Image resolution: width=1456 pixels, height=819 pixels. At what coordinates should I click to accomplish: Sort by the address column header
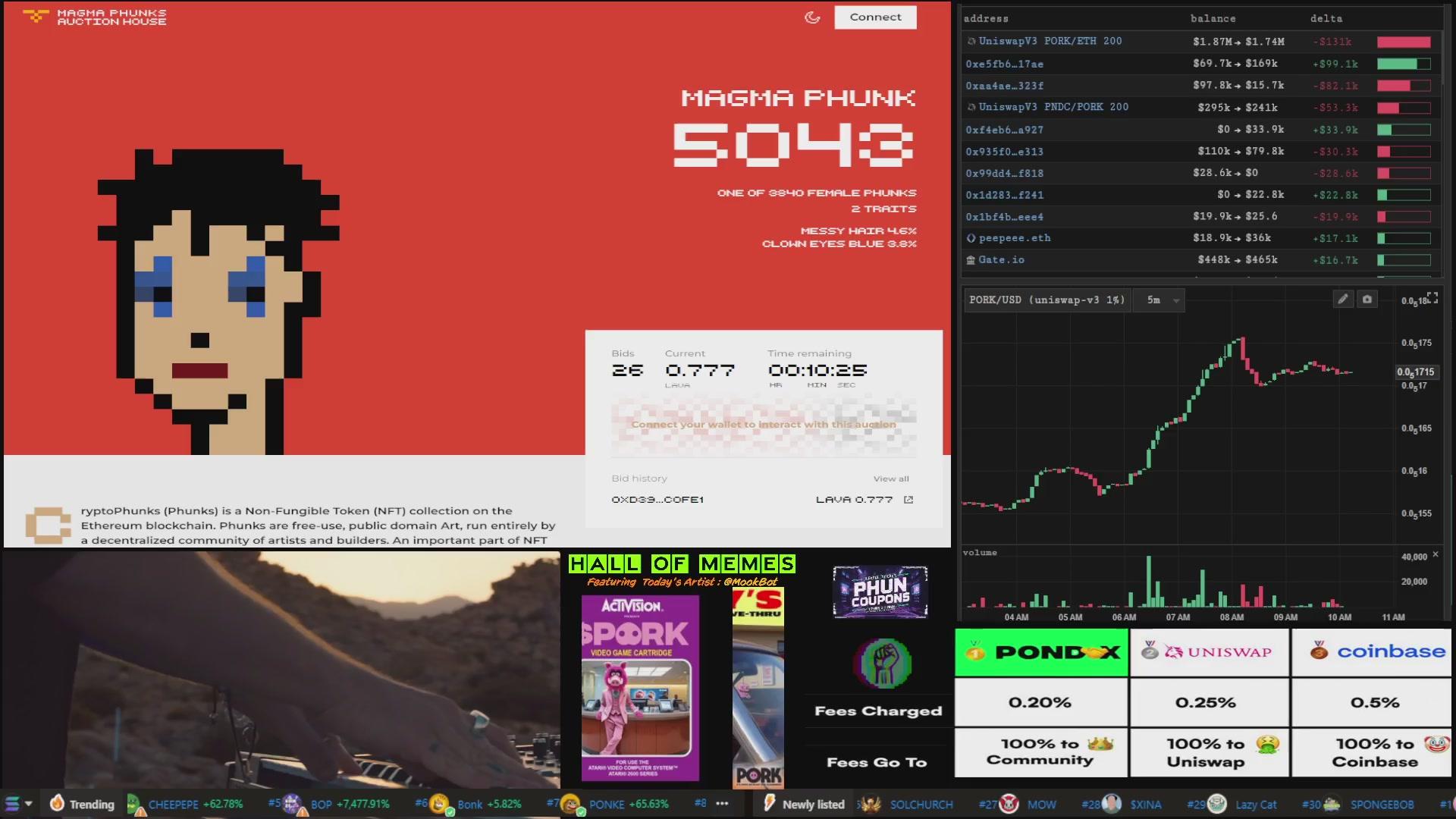pos(986,18)
